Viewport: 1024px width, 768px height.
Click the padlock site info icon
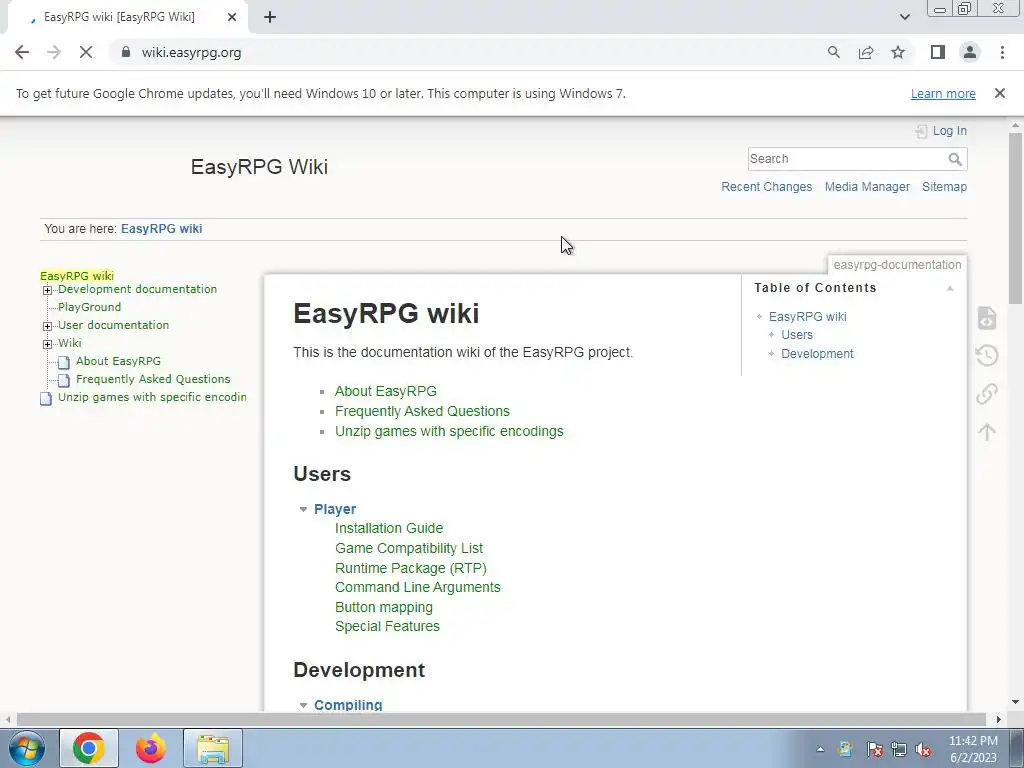126,52
